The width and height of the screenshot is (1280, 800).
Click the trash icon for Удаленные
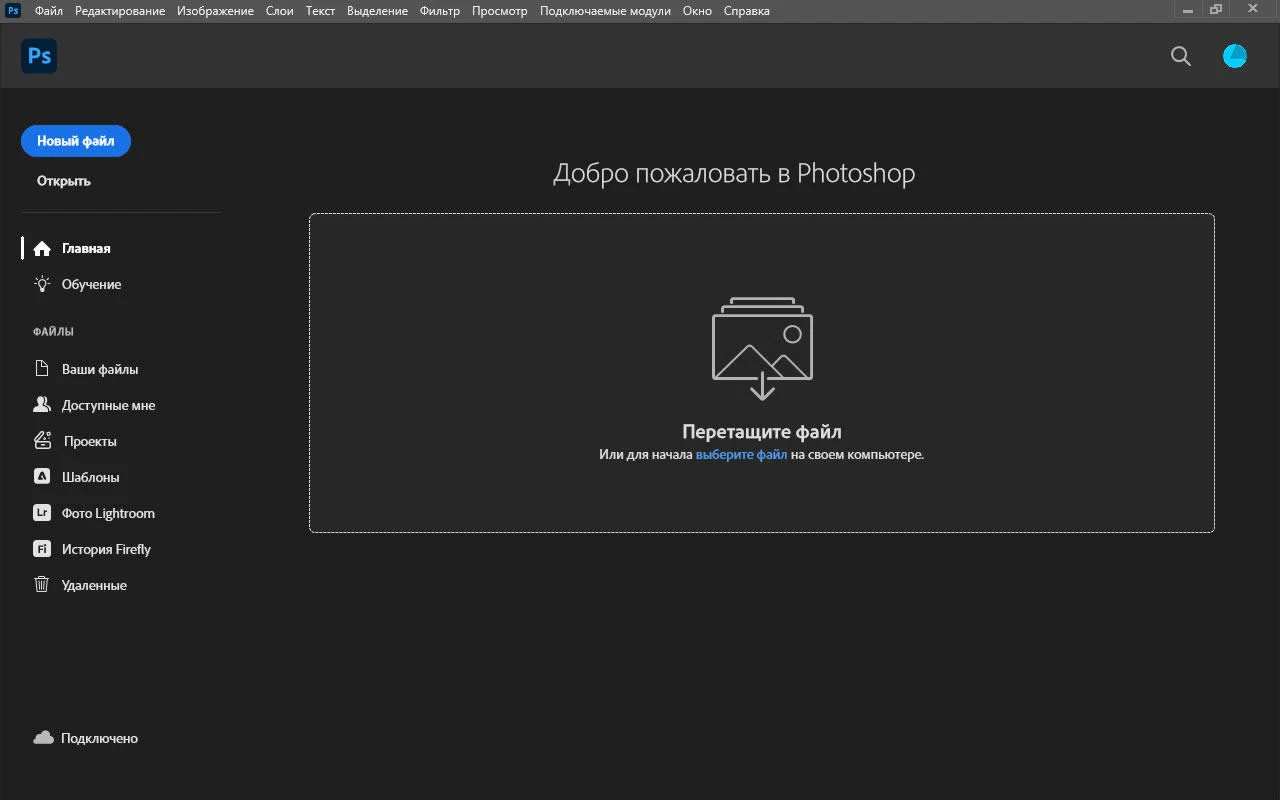[42, 585]
